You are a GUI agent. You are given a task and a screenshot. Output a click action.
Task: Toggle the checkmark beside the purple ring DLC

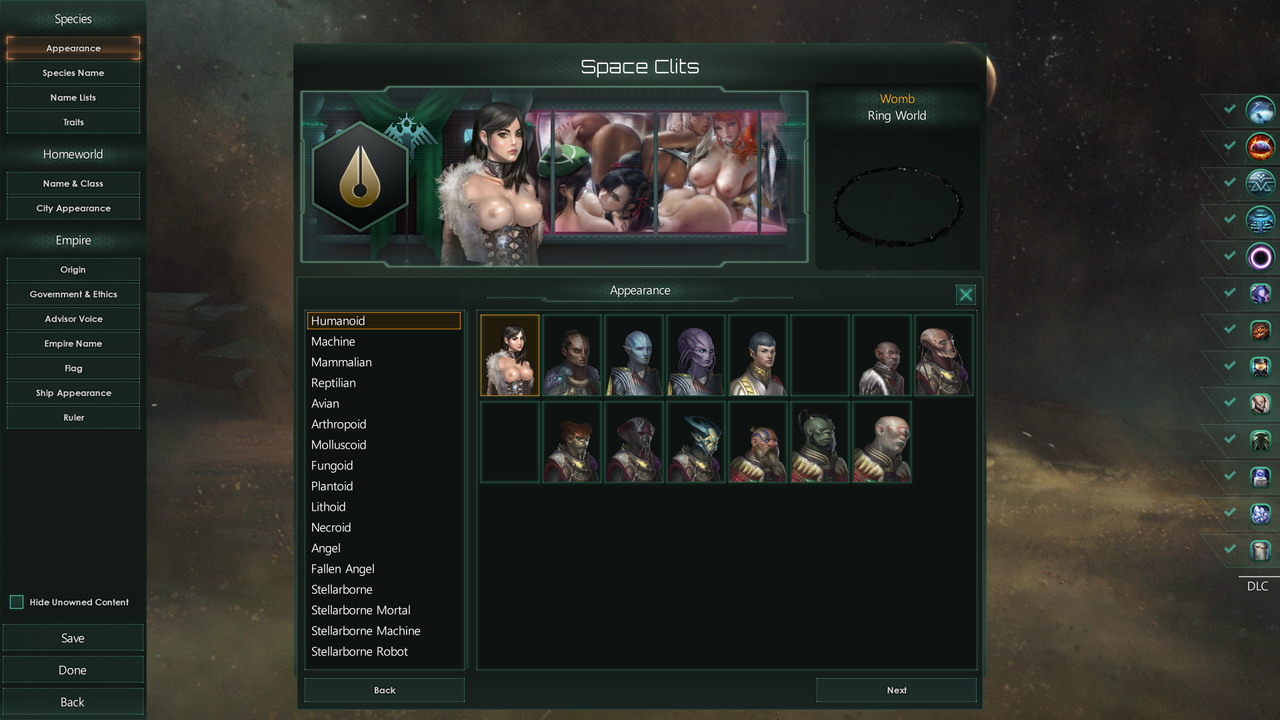click(x=1230, y=256)
